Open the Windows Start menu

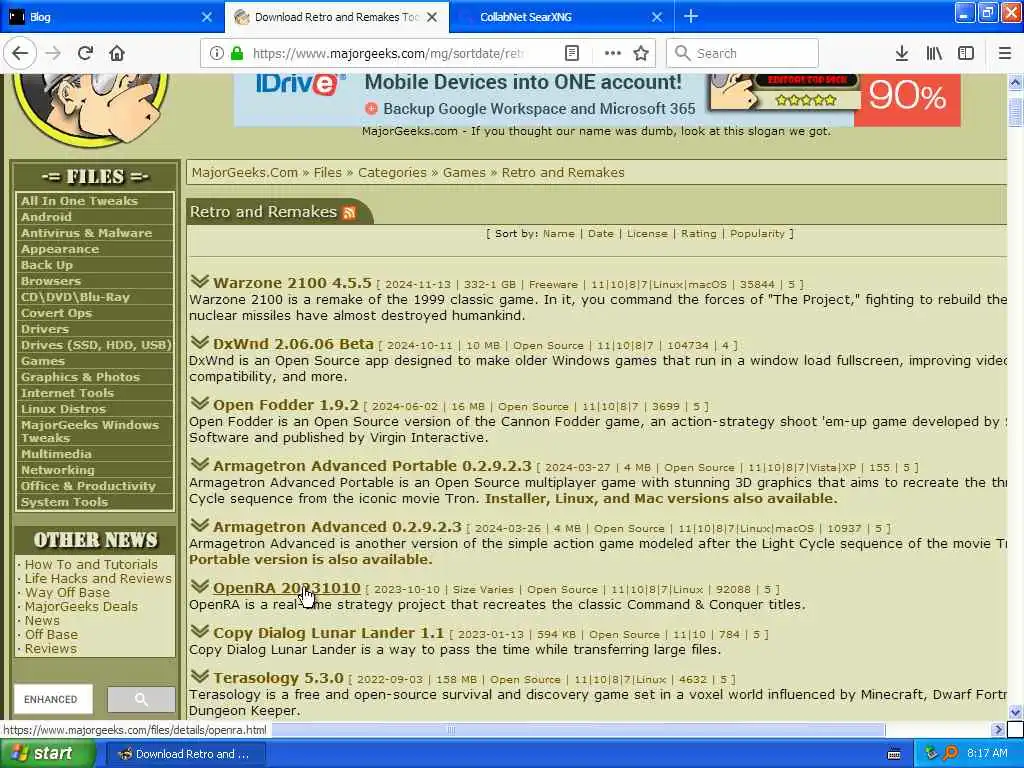pyautogui.click(x=47, y=754)
